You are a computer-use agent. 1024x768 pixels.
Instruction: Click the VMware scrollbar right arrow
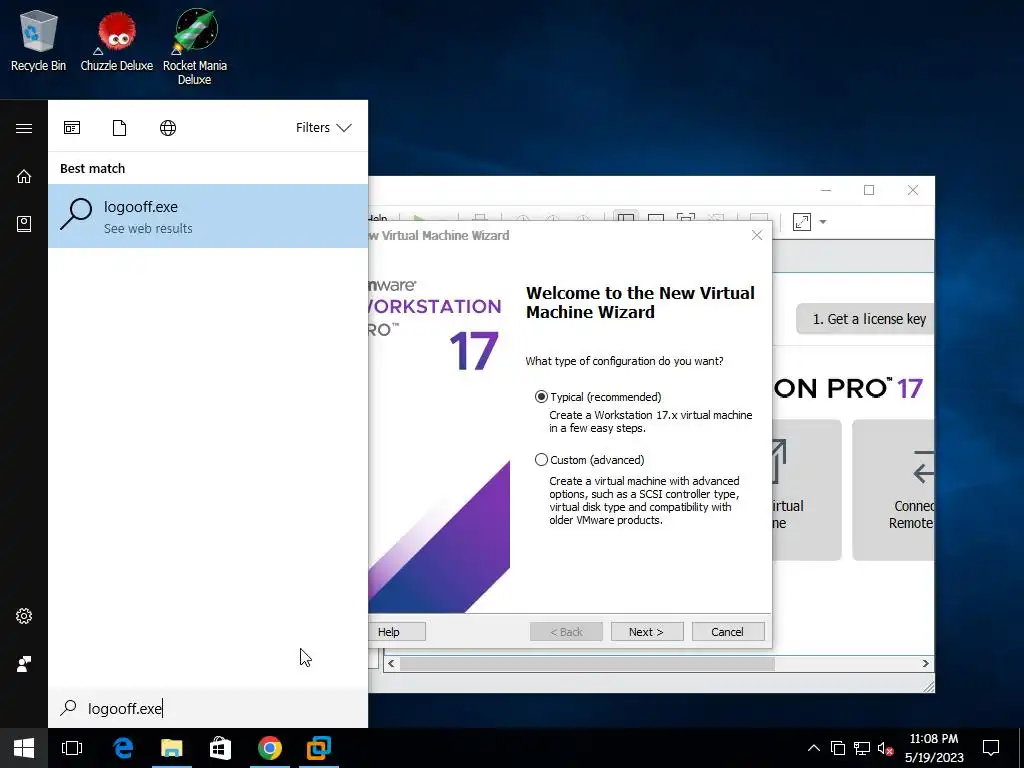(x=925, y=664)
